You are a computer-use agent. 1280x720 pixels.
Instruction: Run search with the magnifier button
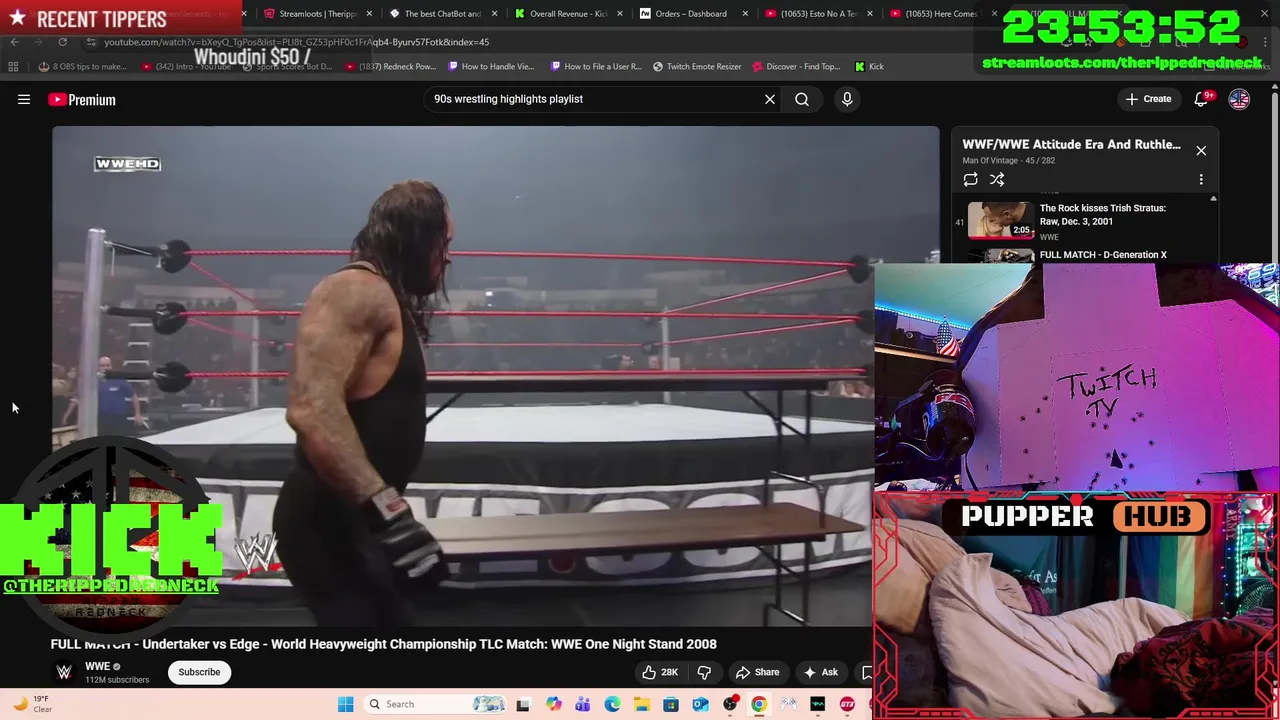(x=802, y=99)
